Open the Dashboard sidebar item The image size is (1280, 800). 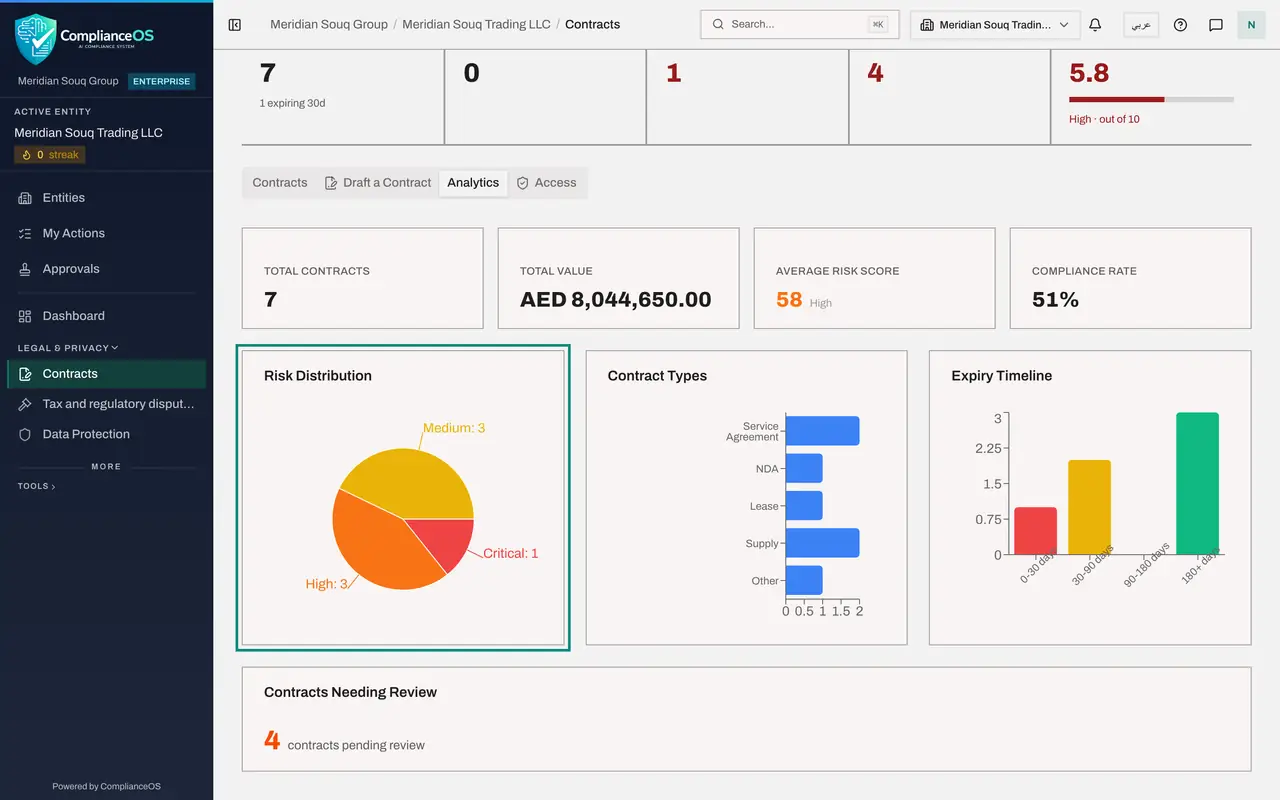click(106, 316)
